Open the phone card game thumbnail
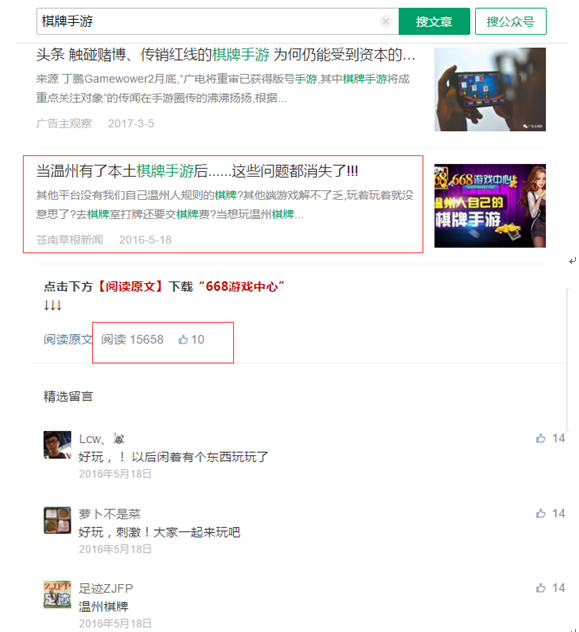Image resolution: width=579 pixels, height=632 pixels. [x=490, y=89]
